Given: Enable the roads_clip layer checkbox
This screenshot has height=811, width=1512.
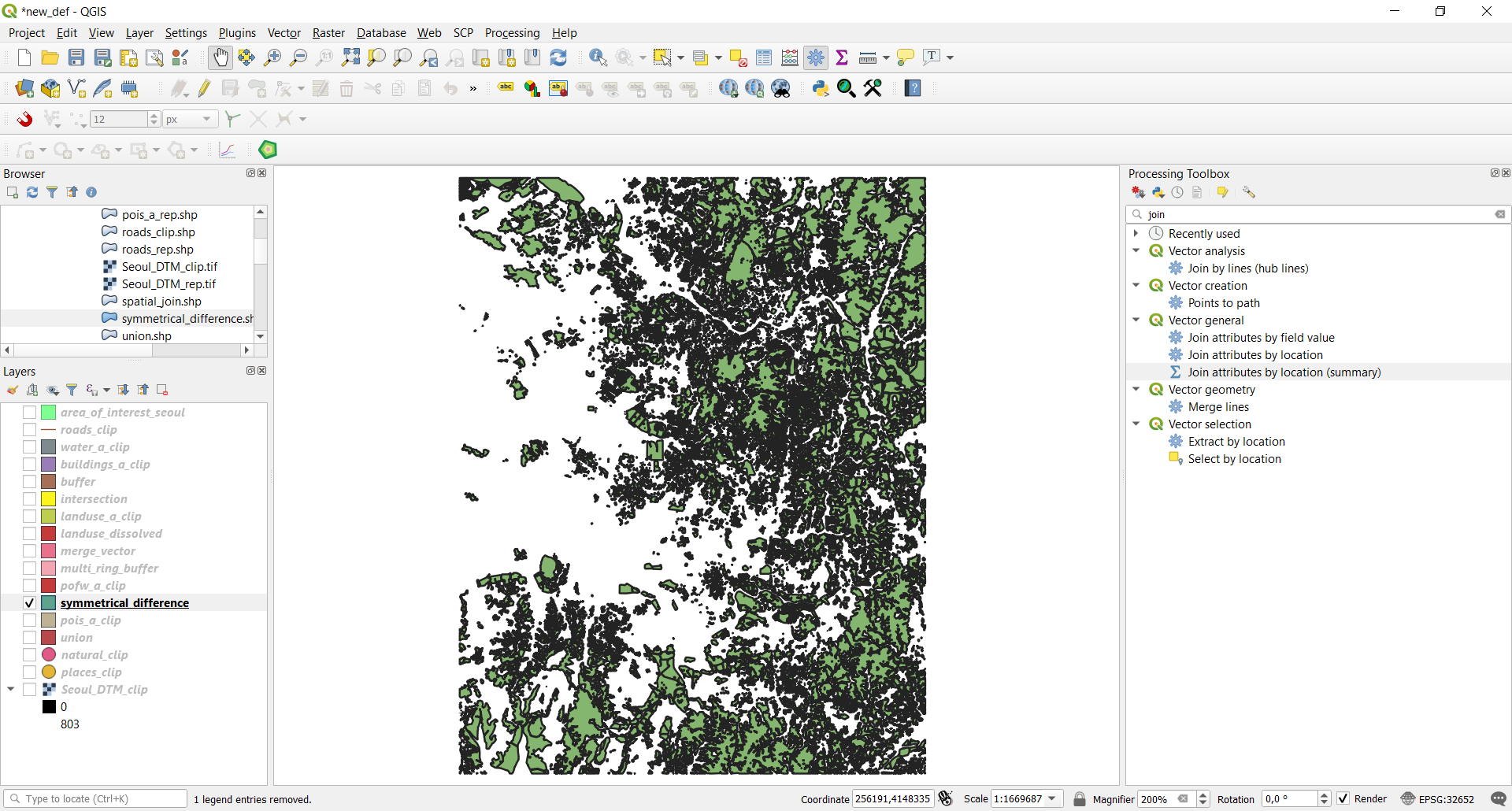Looking at the screenshot, I should pos(29,430).
